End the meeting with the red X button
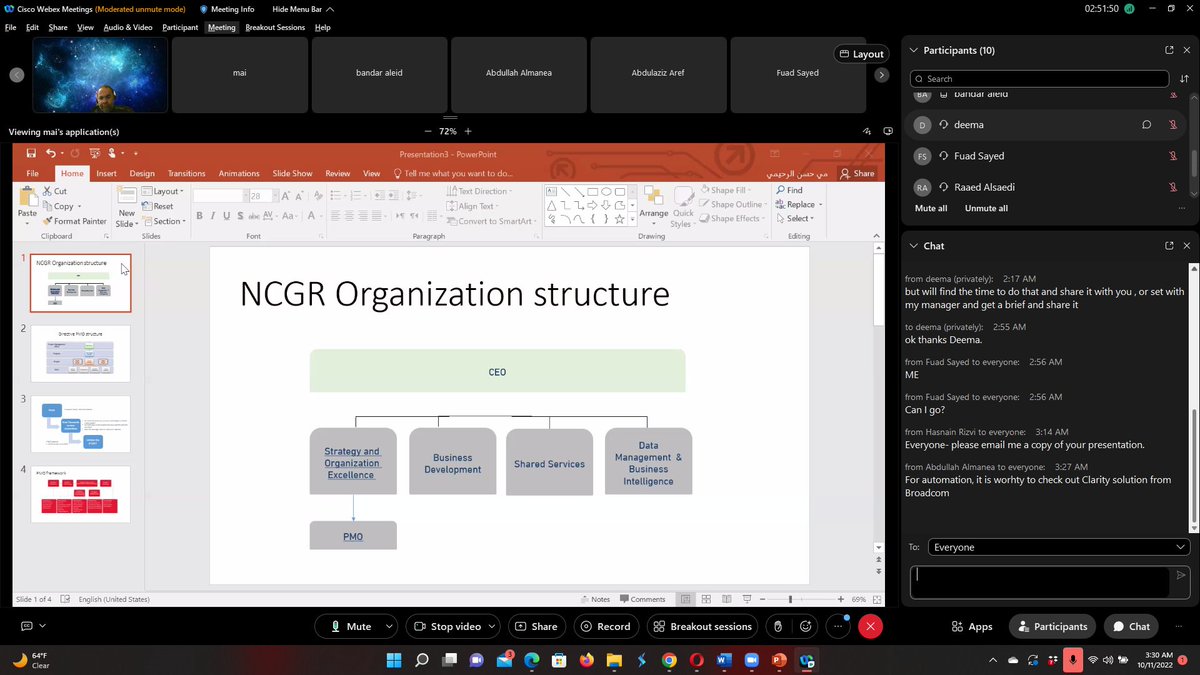1200x675 pixels. click(871, 626)
